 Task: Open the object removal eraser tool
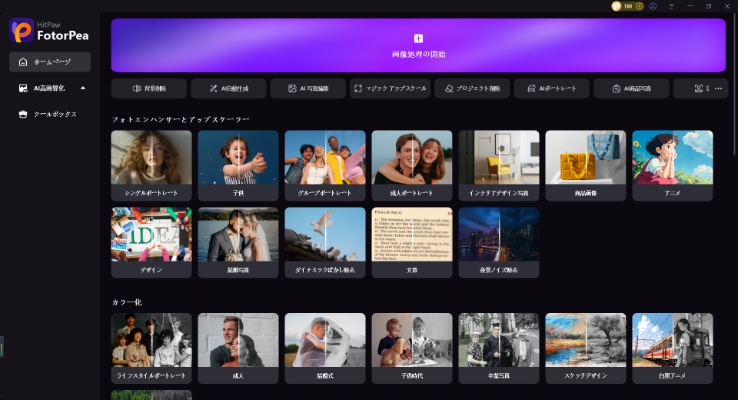[x=472, y=88]
